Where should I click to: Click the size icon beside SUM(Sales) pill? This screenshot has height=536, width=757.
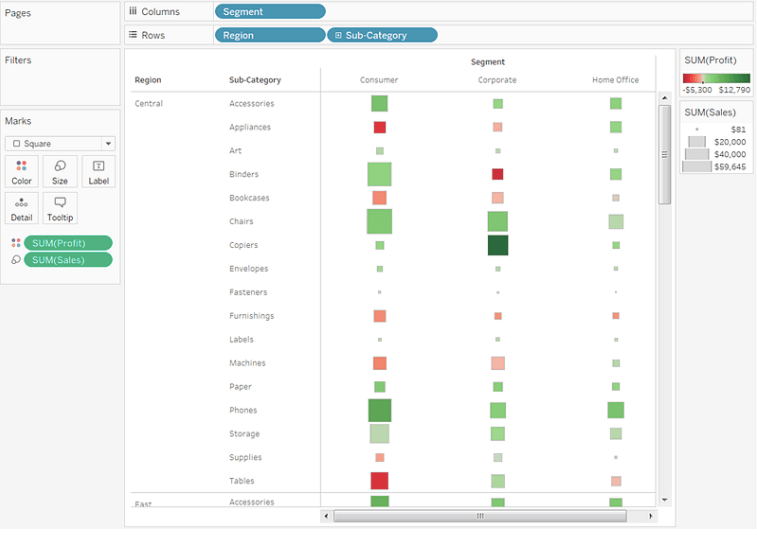click(15, 260)
